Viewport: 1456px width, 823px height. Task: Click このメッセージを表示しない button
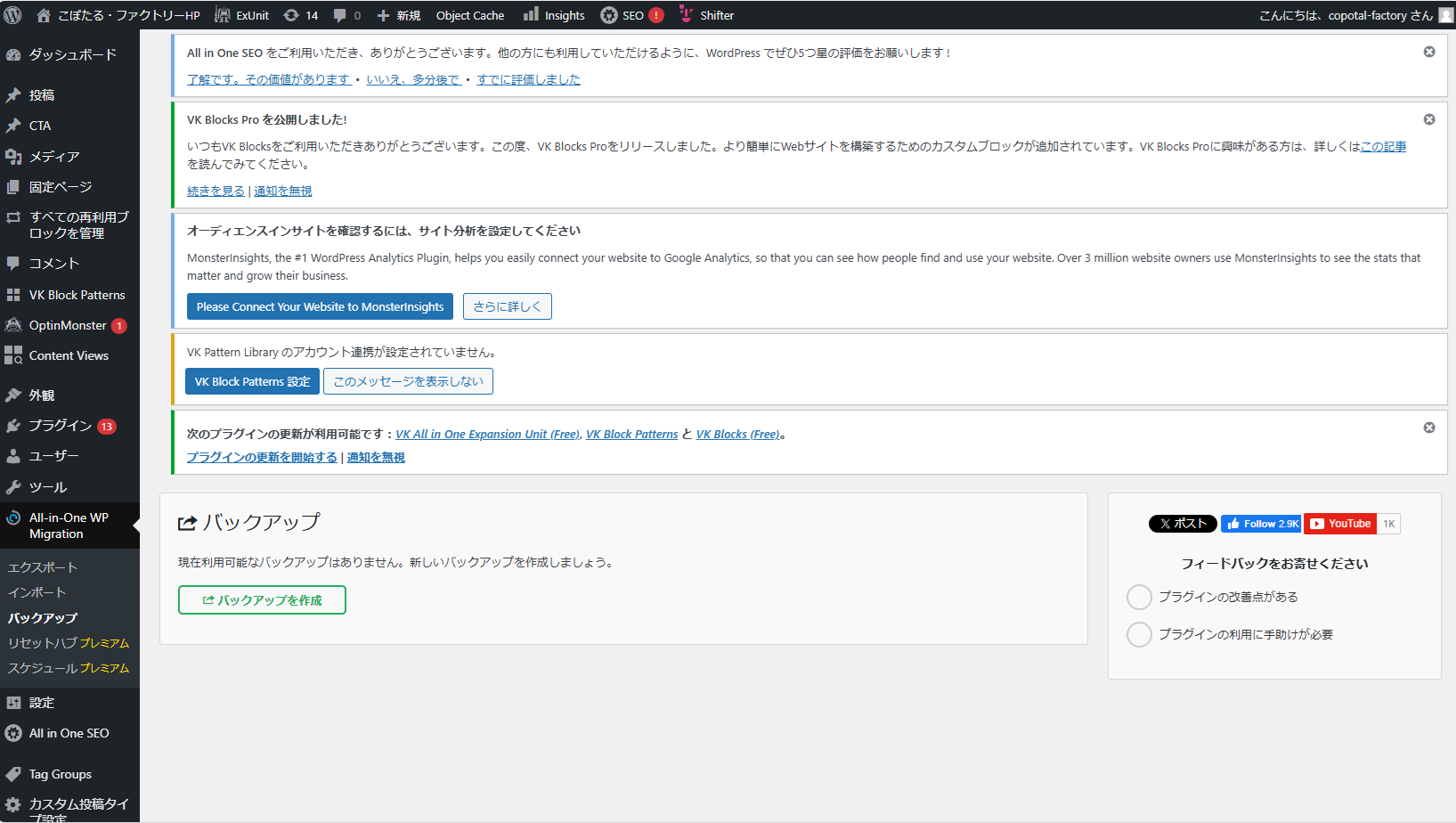tap(408, 381)
